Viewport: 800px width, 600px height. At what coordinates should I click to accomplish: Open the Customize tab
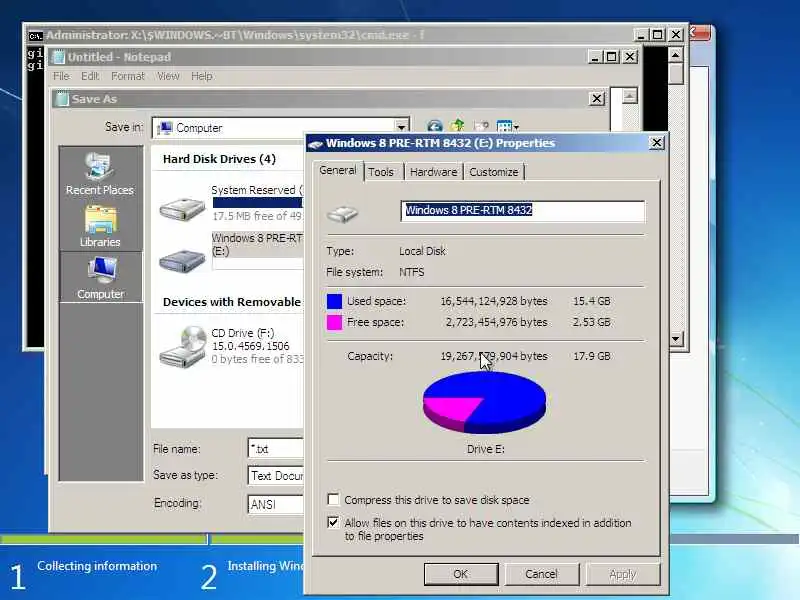[x=493, y=172]
